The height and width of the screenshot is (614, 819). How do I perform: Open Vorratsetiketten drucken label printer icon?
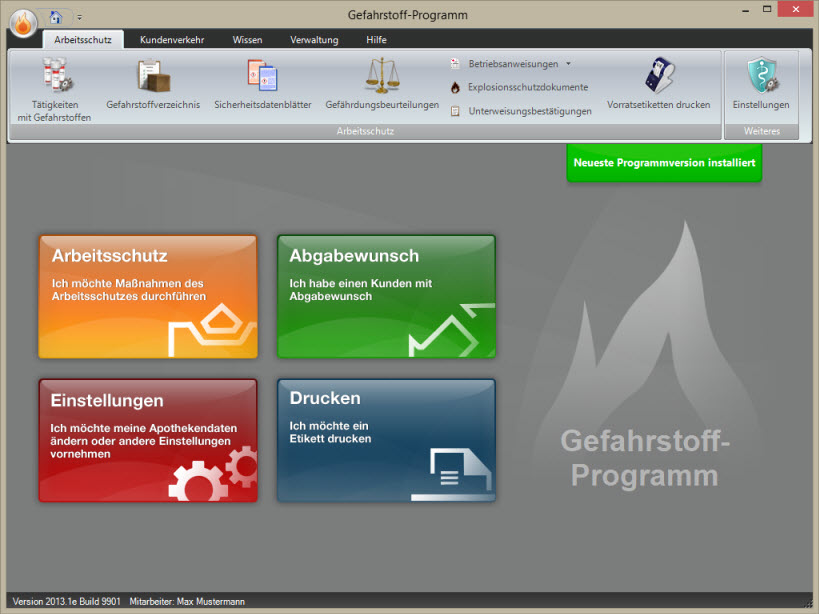(x=659, y=75)
